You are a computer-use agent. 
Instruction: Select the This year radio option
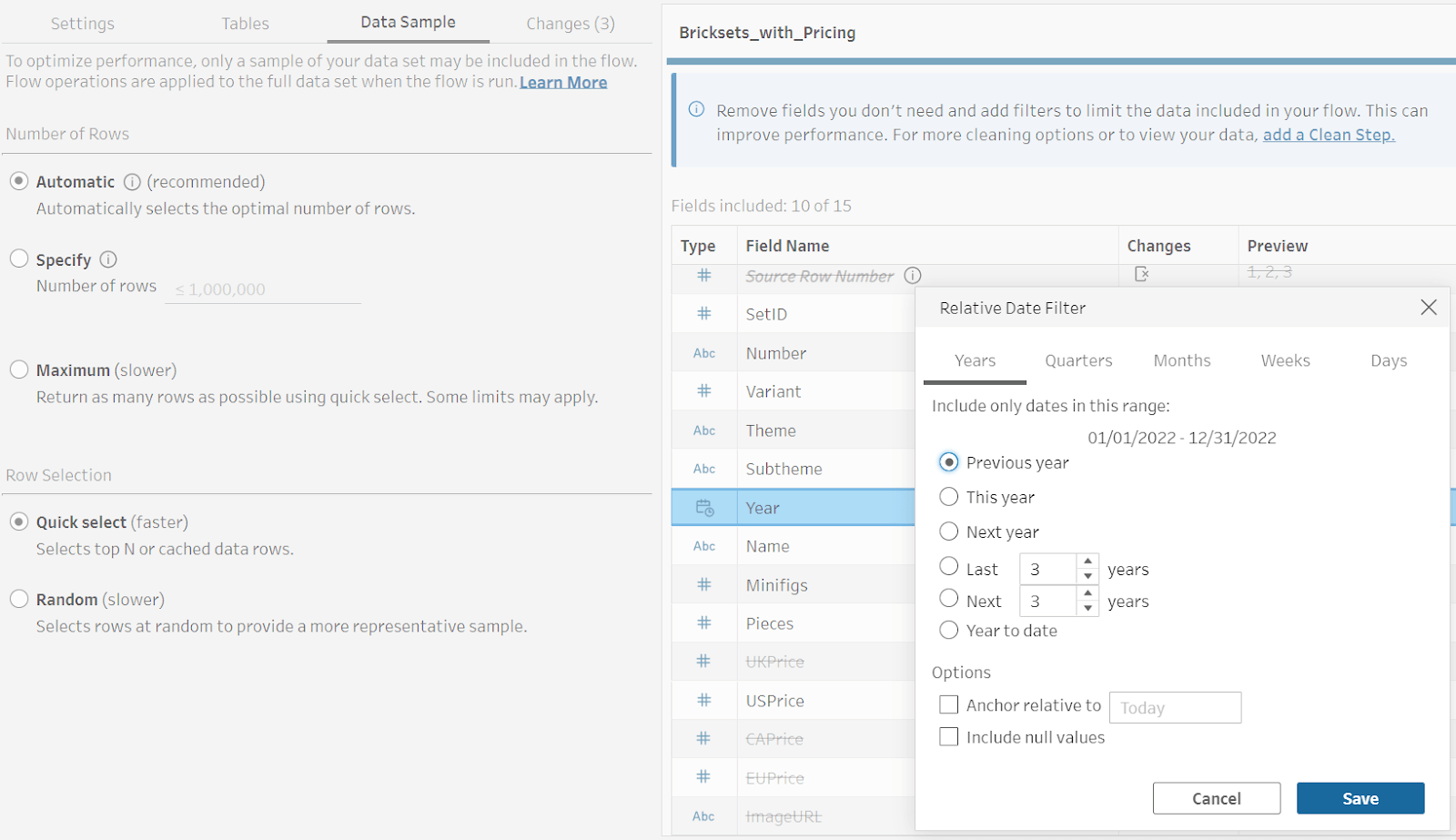948,497
